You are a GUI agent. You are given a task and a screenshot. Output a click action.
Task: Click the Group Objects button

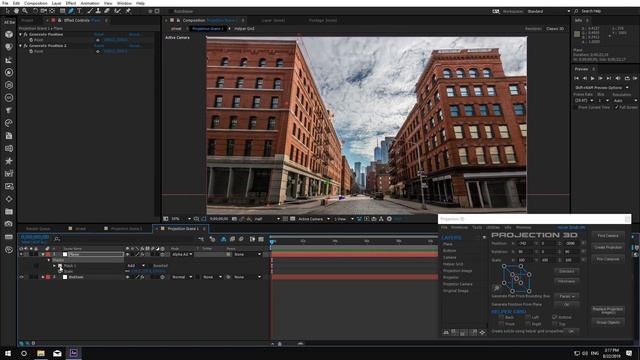[608, 322]
